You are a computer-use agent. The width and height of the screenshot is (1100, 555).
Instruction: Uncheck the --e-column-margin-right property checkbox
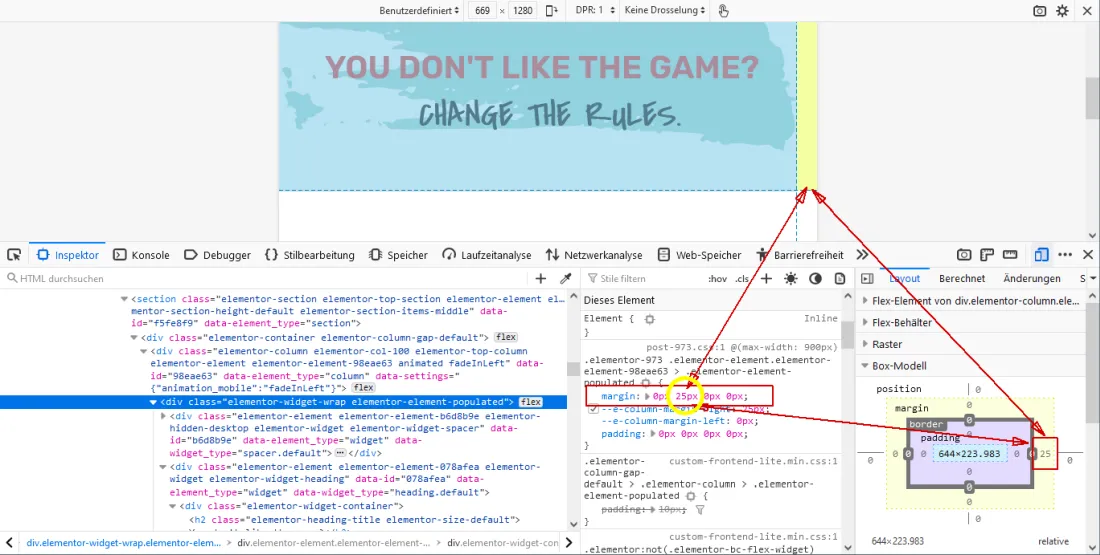point(593,409)
